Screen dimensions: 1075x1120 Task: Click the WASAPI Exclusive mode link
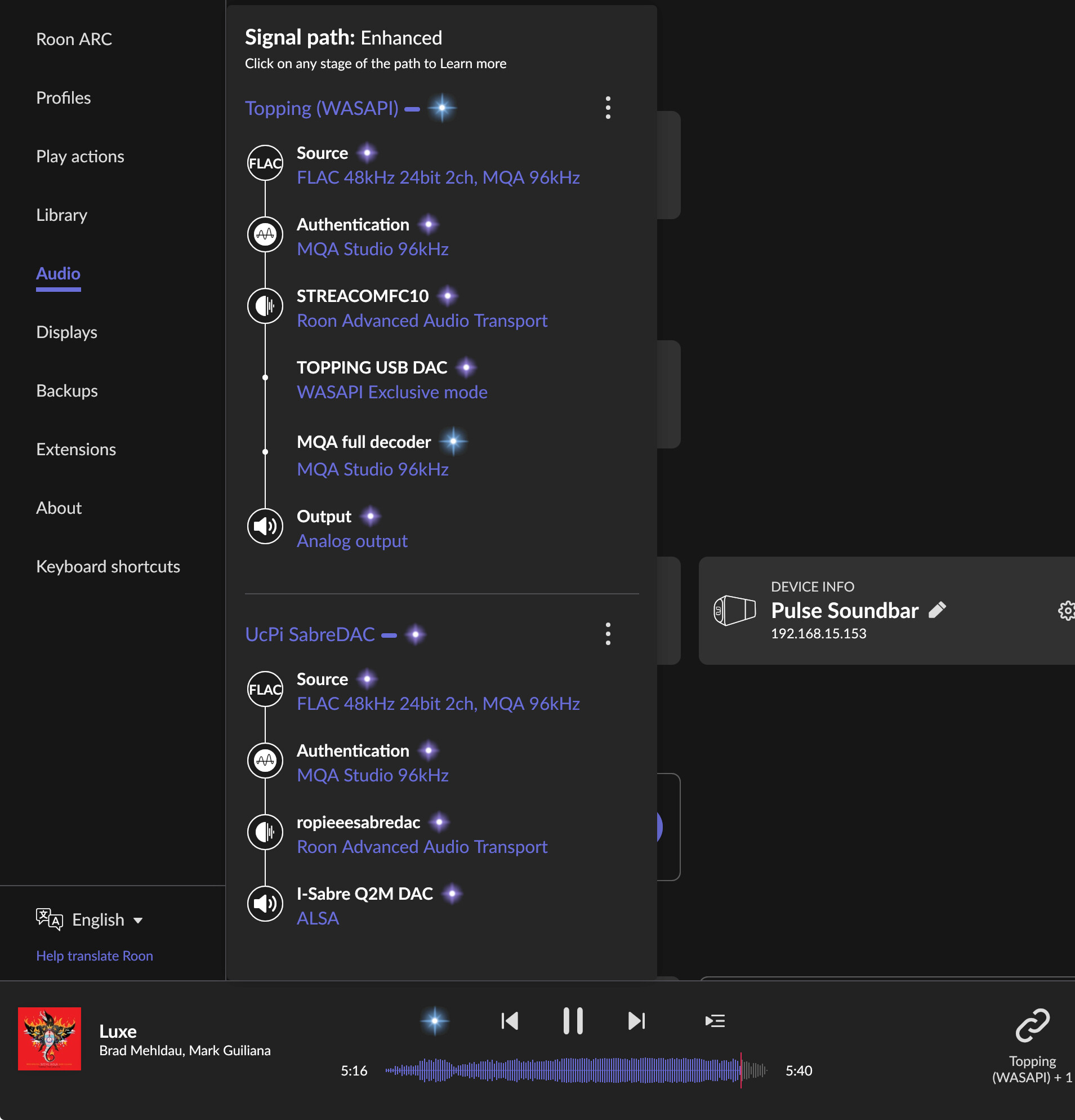click(392, 392)
